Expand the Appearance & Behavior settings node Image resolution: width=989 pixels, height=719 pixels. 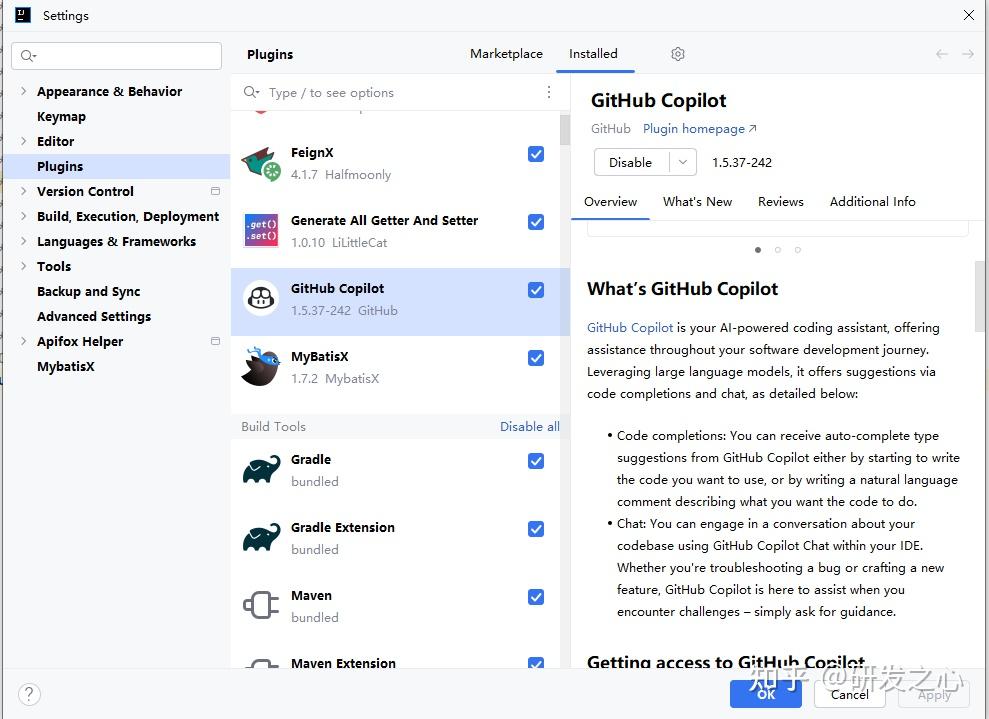click(24, 91)
